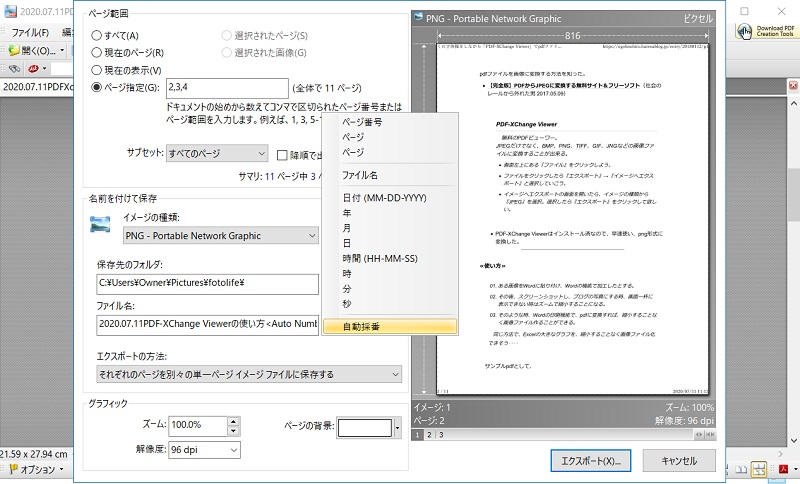Viewport: 800px width, 484px height.
Task: Click the preview jump-to-first-page icon
Action: [710, 435]
